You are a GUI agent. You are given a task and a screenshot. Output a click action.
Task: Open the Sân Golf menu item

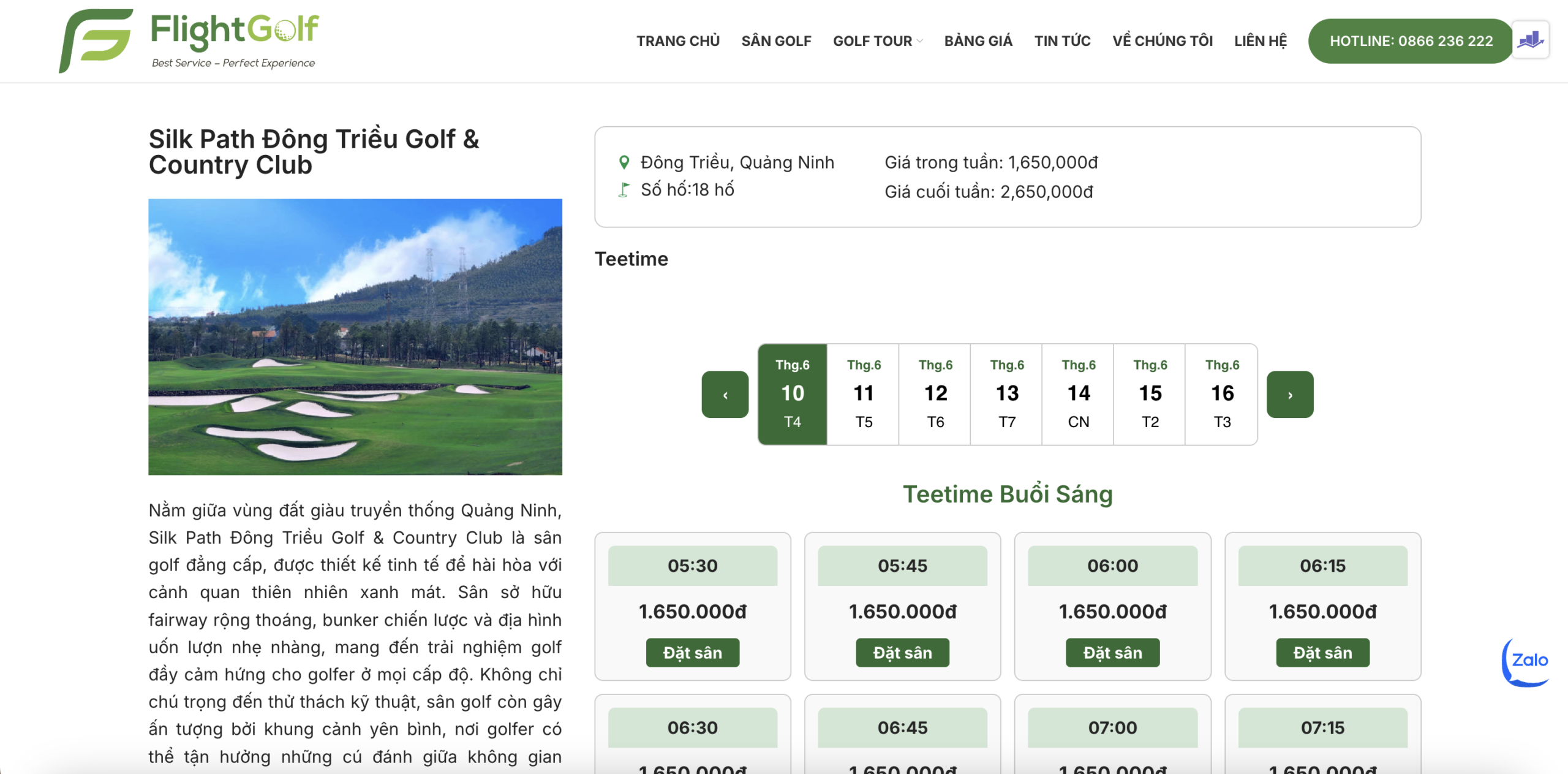[x=777, y=41]
